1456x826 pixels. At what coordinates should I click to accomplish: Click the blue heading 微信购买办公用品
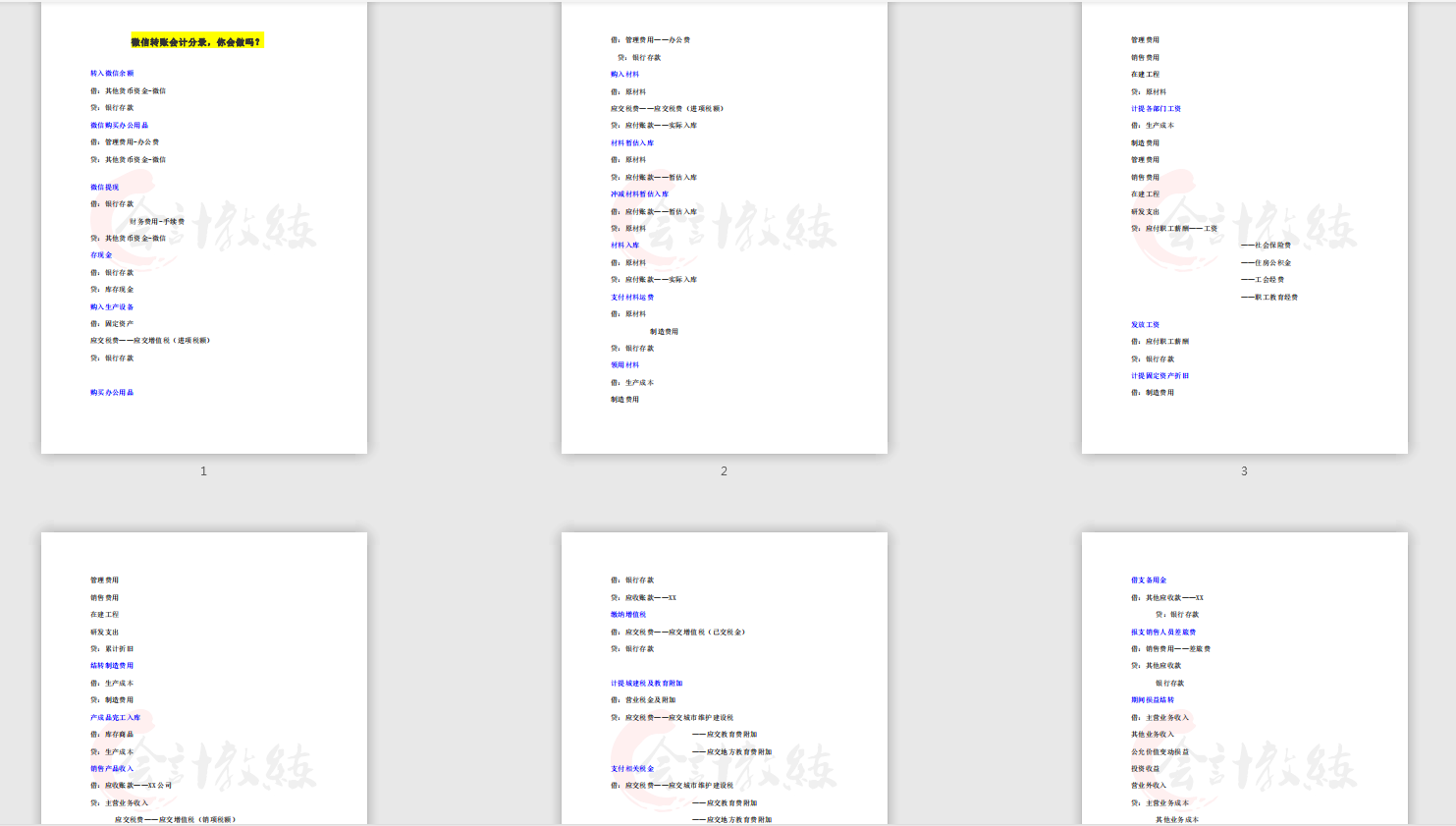[120, 126]
